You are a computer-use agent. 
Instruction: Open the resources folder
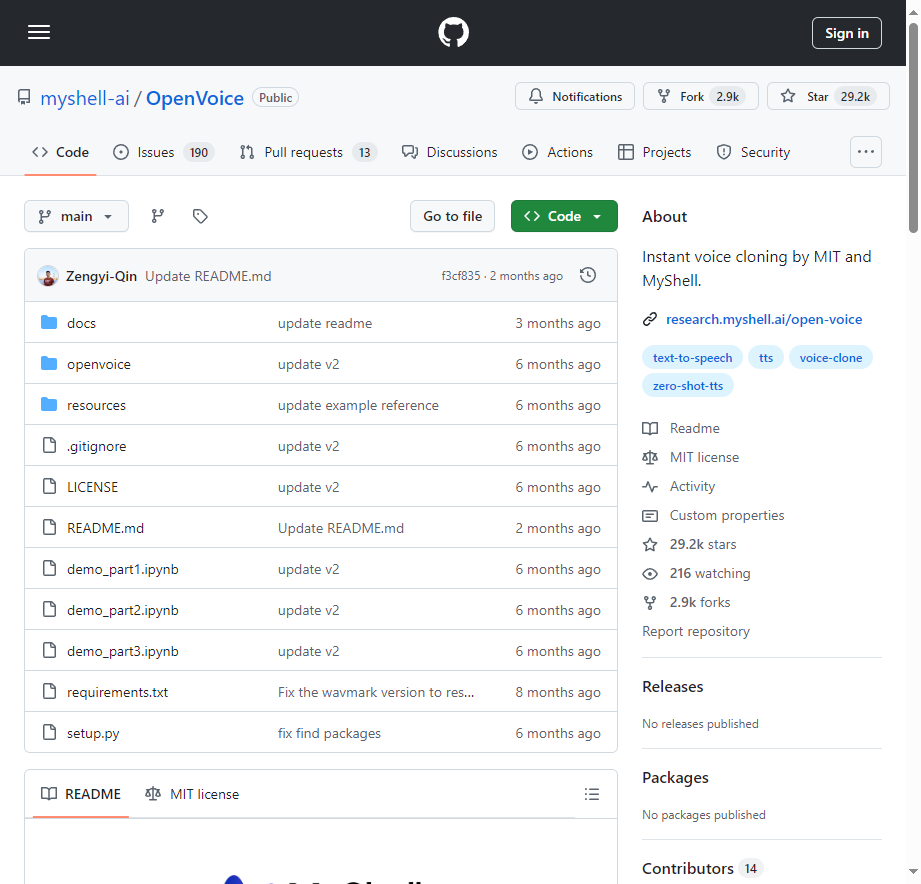coord(96,405)
